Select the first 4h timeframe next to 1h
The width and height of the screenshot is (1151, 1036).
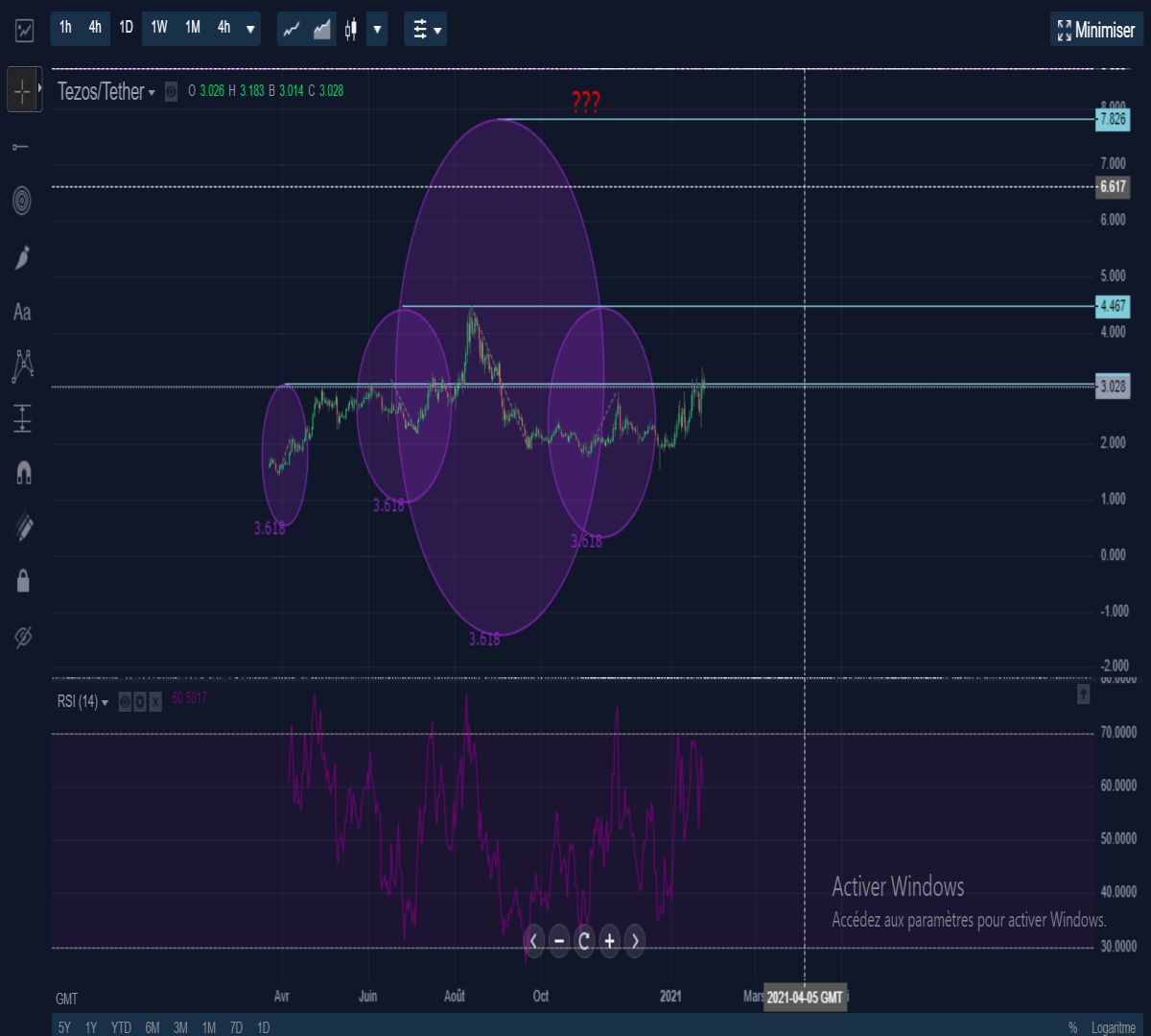95,28
